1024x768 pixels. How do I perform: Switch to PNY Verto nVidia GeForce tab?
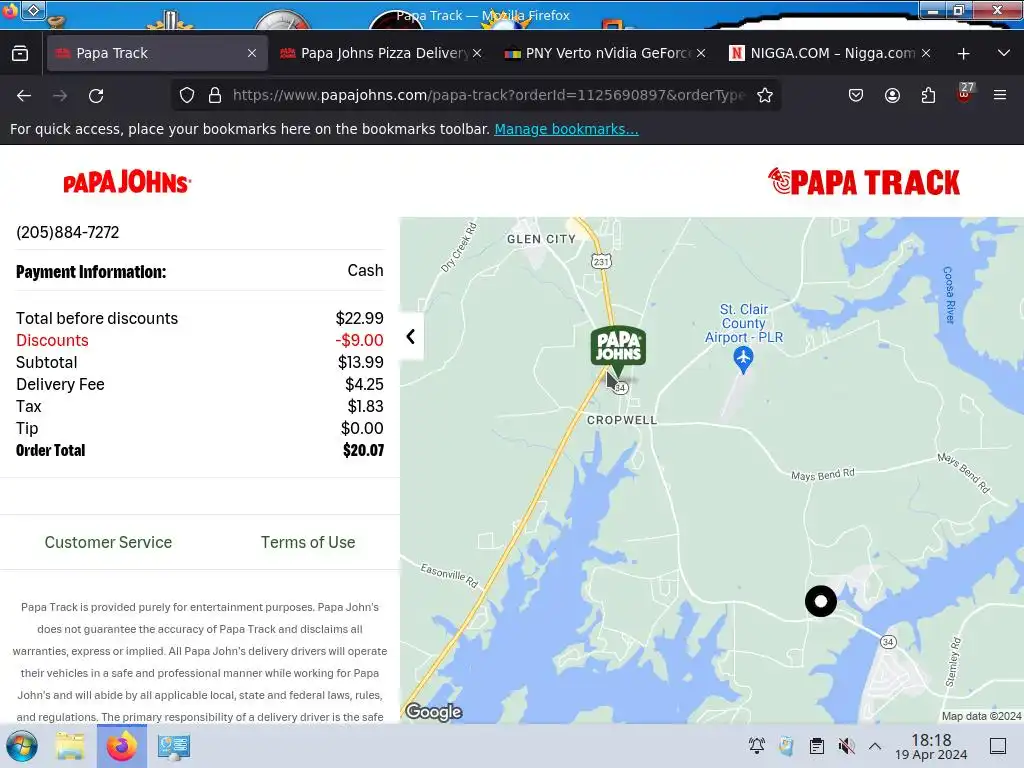(x=606, y=53)
